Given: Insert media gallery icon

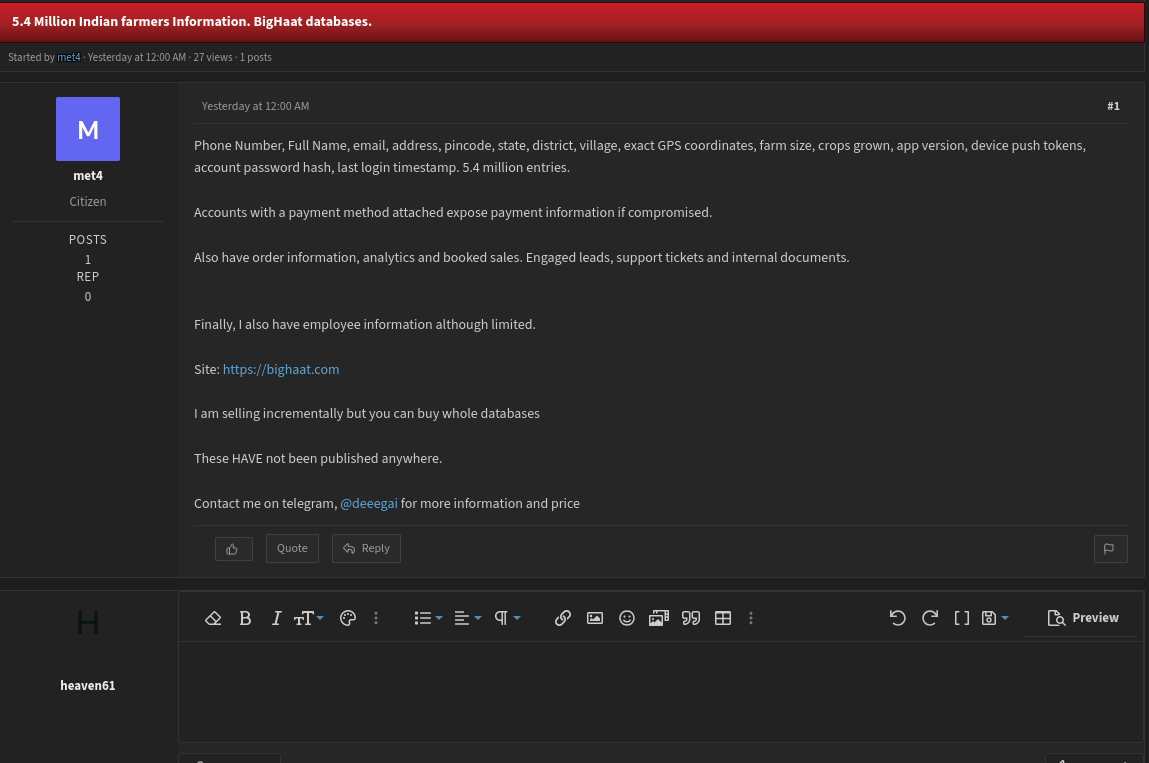Looking at the screenshot, I should click(659, 618).
